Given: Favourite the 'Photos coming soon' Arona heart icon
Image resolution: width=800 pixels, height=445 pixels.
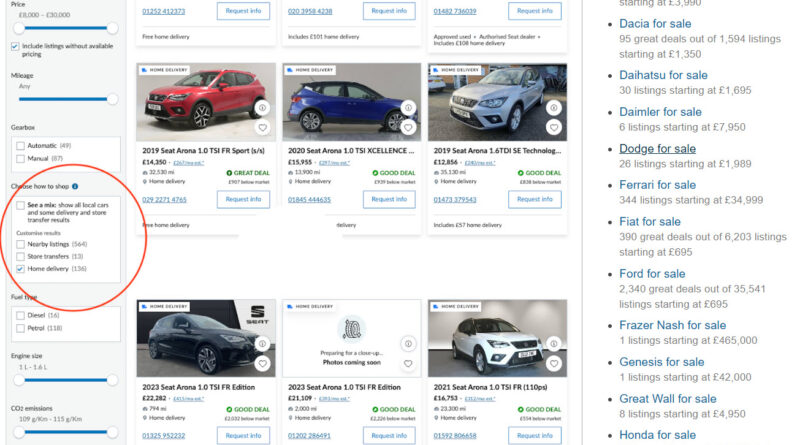Looking at the screenshot, I should (408, 364).
